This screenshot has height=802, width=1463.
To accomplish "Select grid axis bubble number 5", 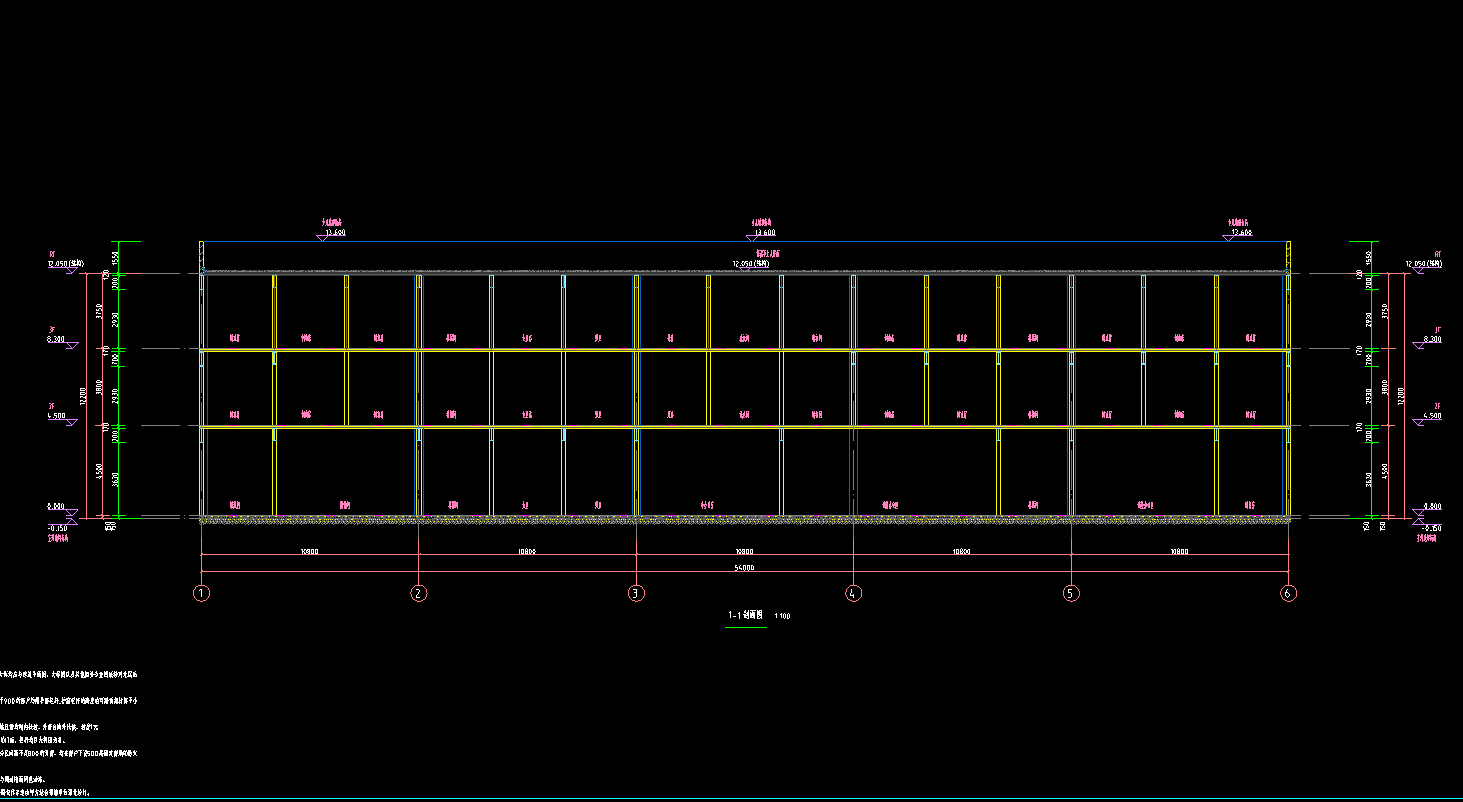I will (x=1071, y=593).
